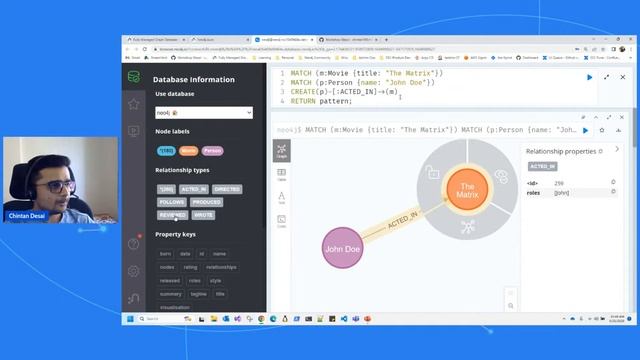Click the all-relationships count chip

167,189
